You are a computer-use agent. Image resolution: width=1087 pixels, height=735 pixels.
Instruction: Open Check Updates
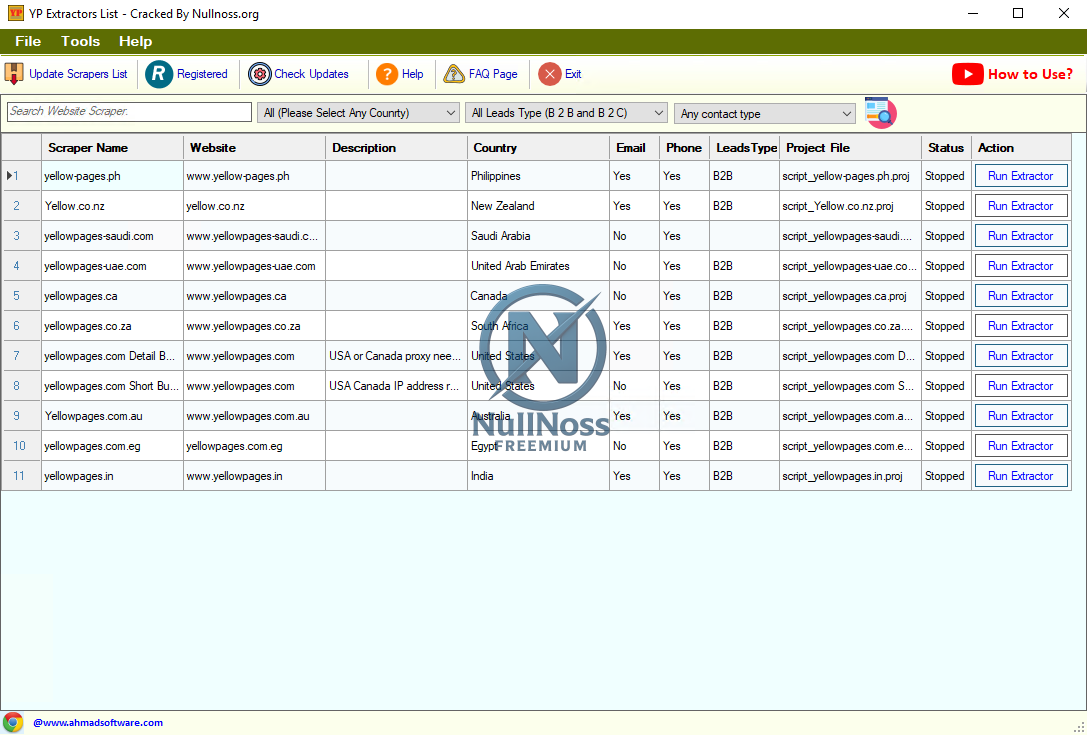click(260, 73)
